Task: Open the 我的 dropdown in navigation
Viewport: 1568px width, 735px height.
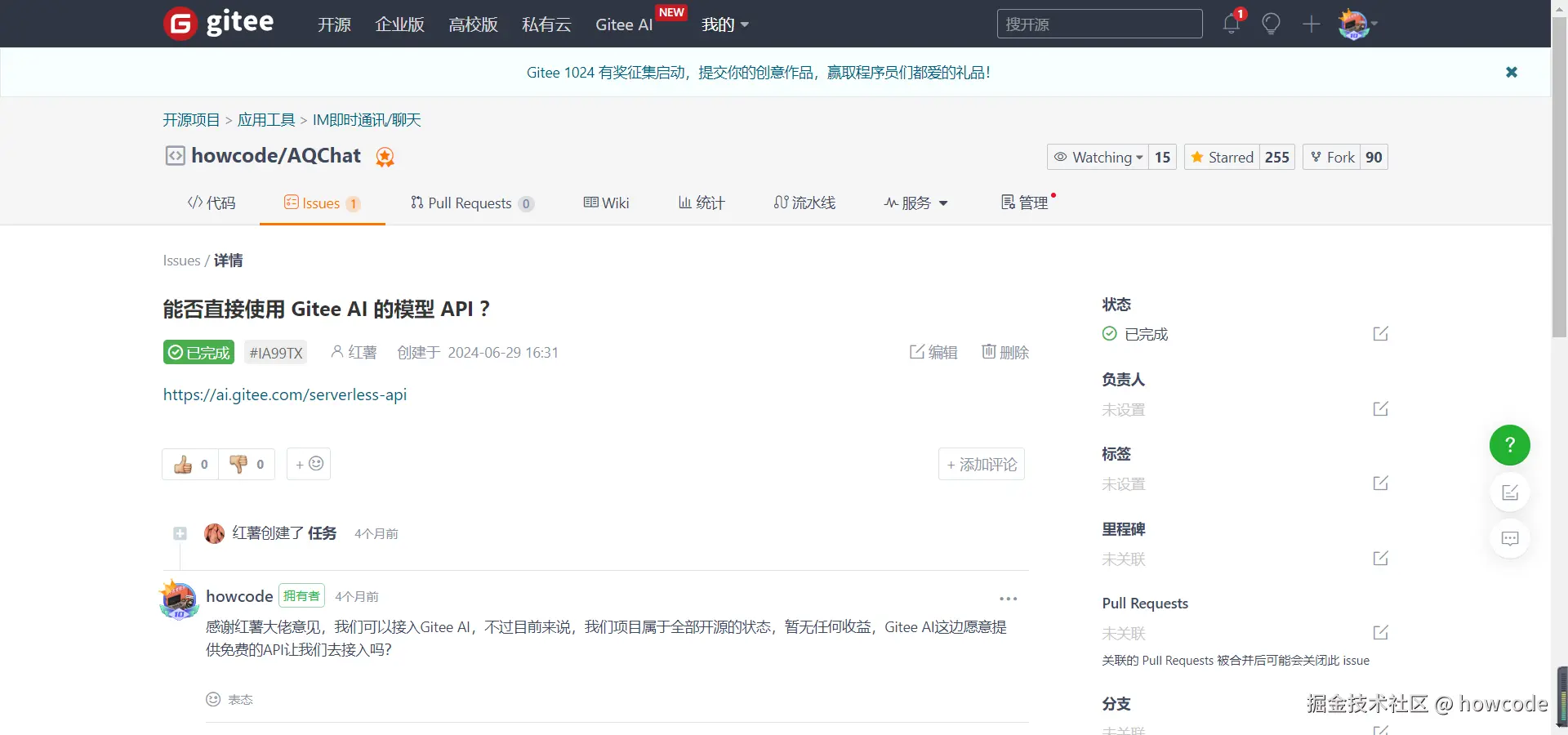Action: point(725,24)
